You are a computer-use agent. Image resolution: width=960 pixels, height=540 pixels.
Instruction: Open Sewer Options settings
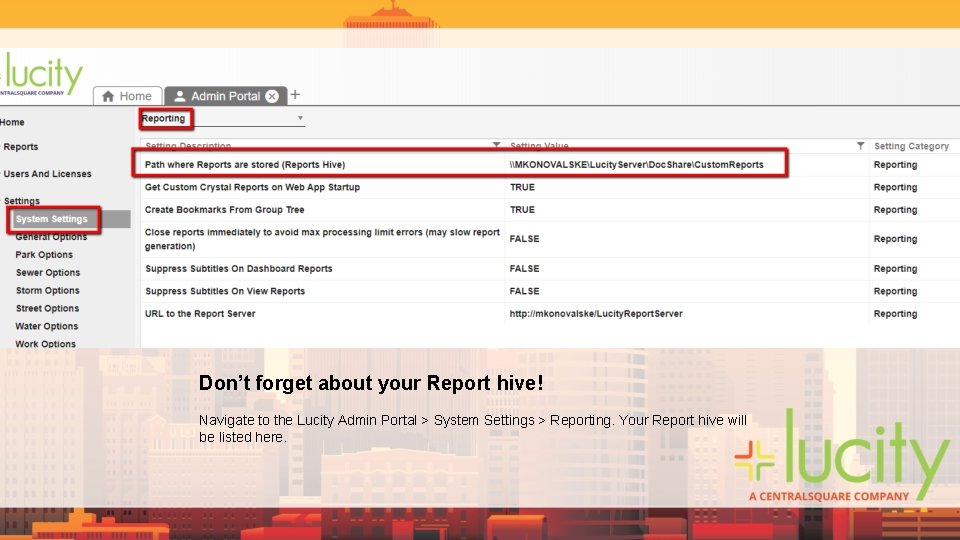coord(48,272)
